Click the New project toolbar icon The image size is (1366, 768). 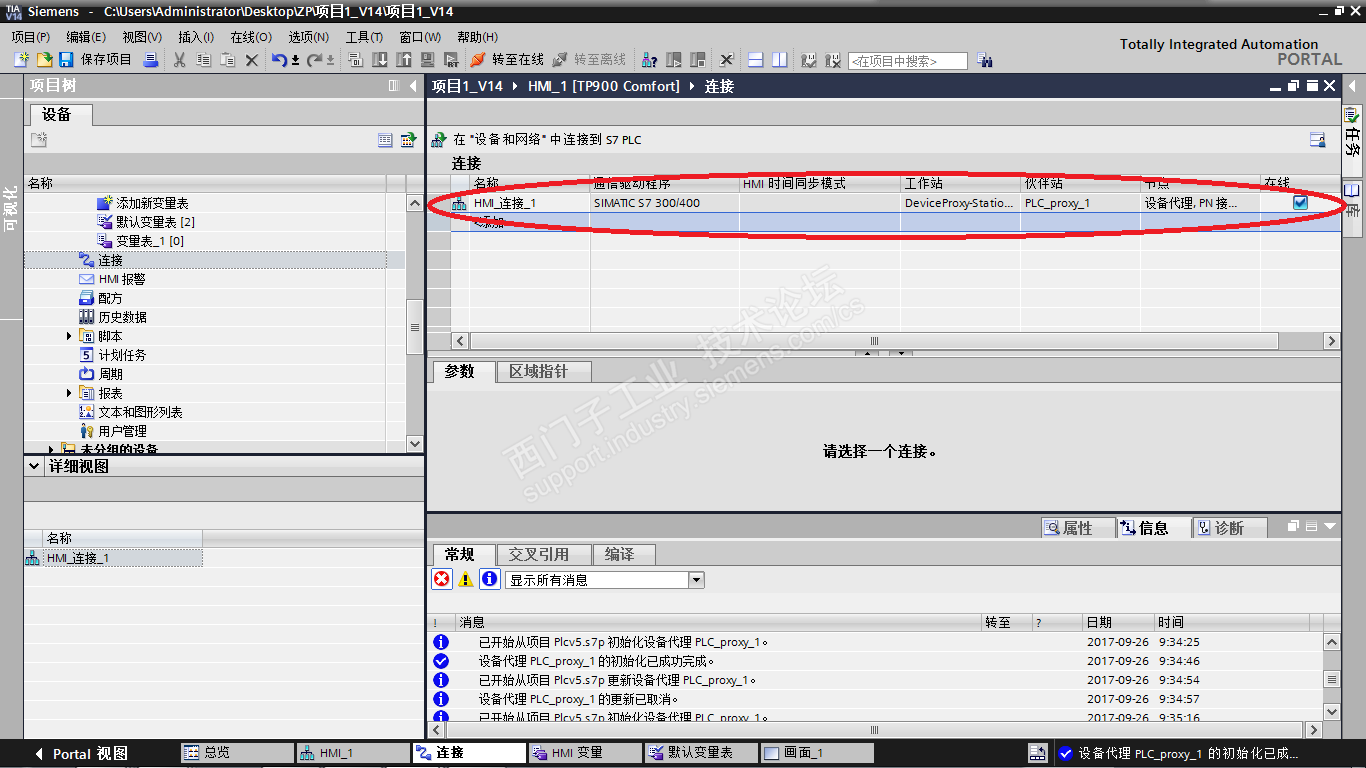[x=21, y=60]
